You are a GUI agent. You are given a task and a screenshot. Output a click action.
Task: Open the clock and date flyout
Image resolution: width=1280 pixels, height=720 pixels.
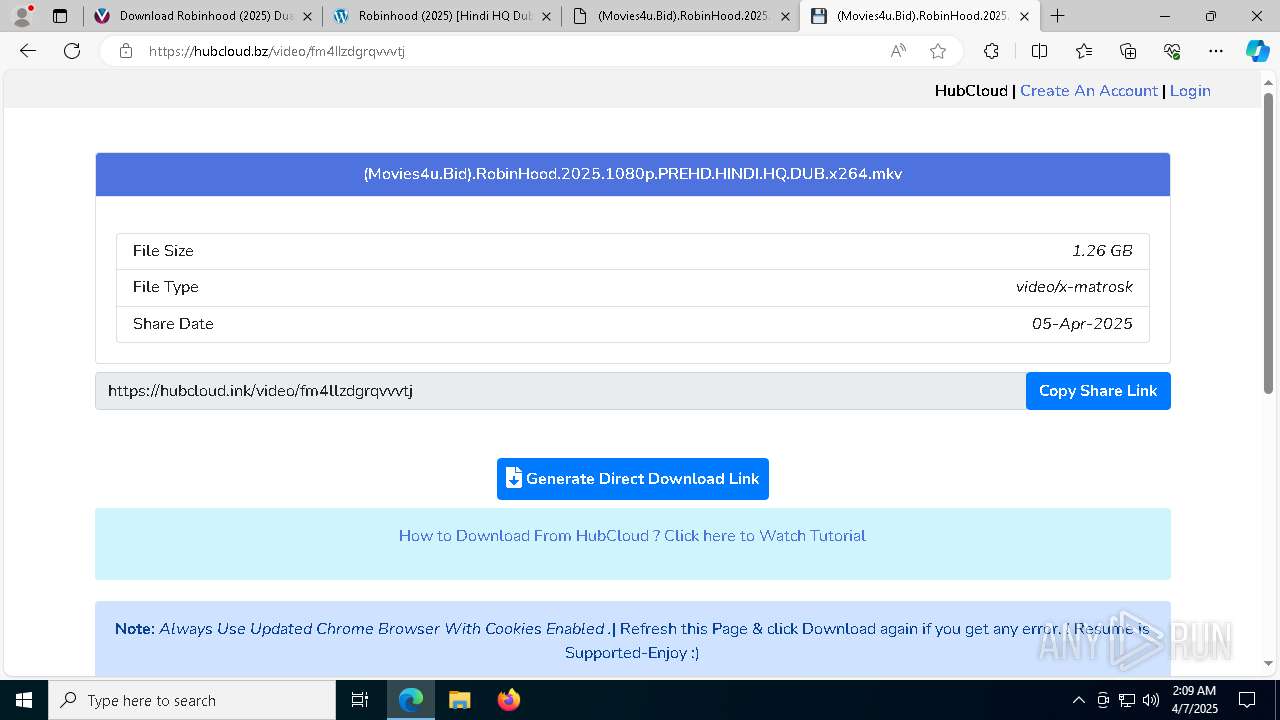(1194, 700)
